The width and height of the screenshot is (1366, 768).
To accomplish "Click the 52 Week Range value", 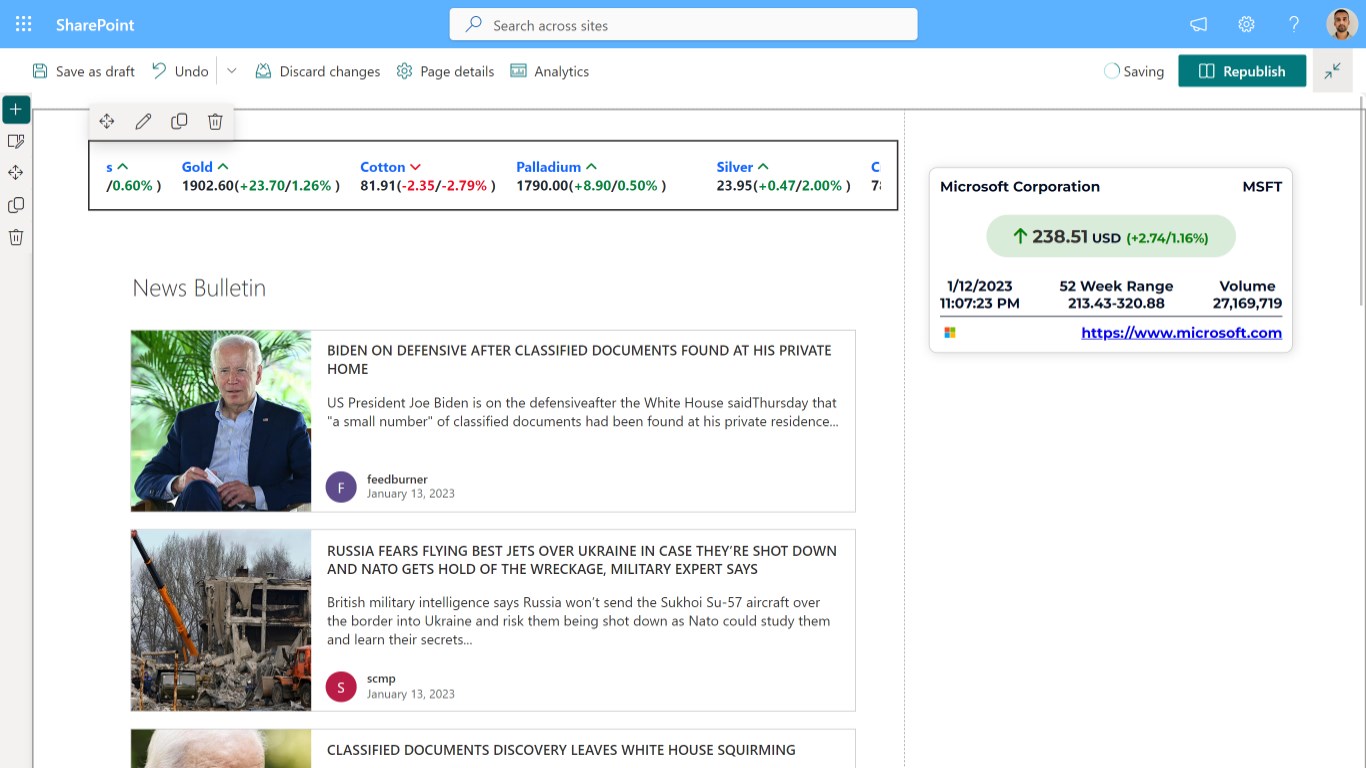I will pyautogui.click(x=1116, y=303).
